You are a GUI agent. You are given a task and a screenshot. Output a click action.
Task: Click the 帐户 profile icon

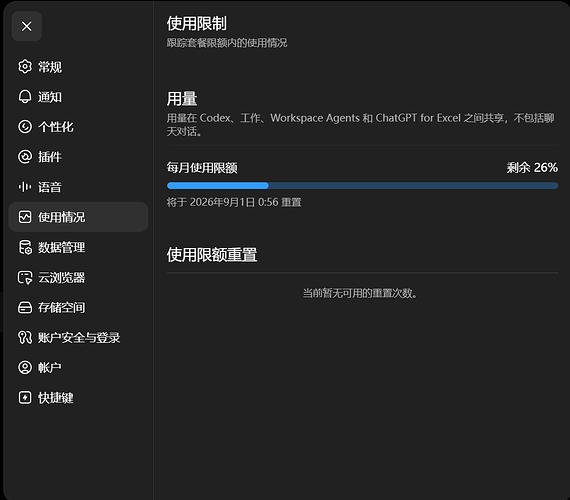tap(25, 367)
